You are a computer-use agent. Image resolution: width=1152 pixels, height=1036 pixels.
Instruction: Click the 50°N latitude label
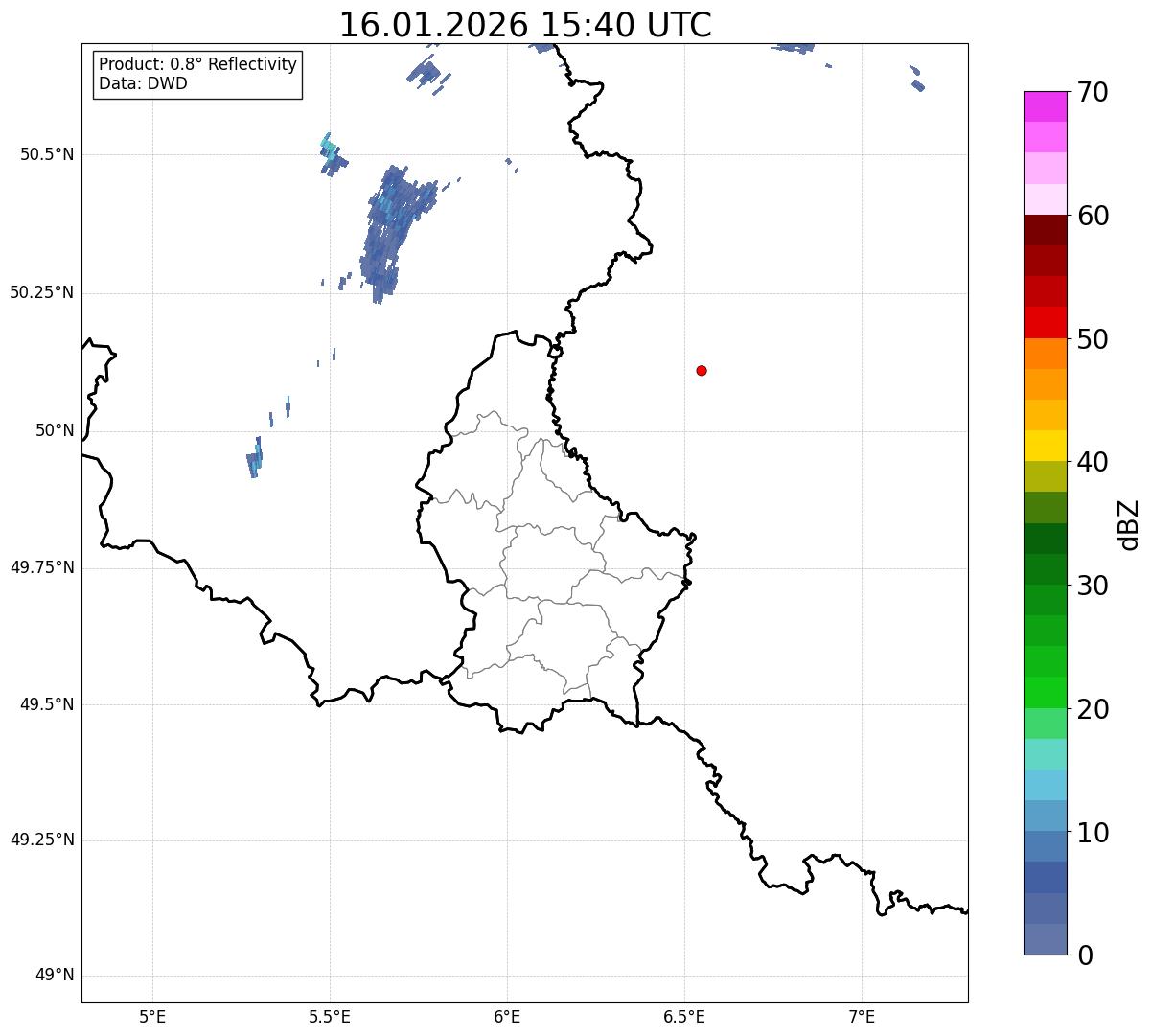pyautogui.click(x=55, y=430)
